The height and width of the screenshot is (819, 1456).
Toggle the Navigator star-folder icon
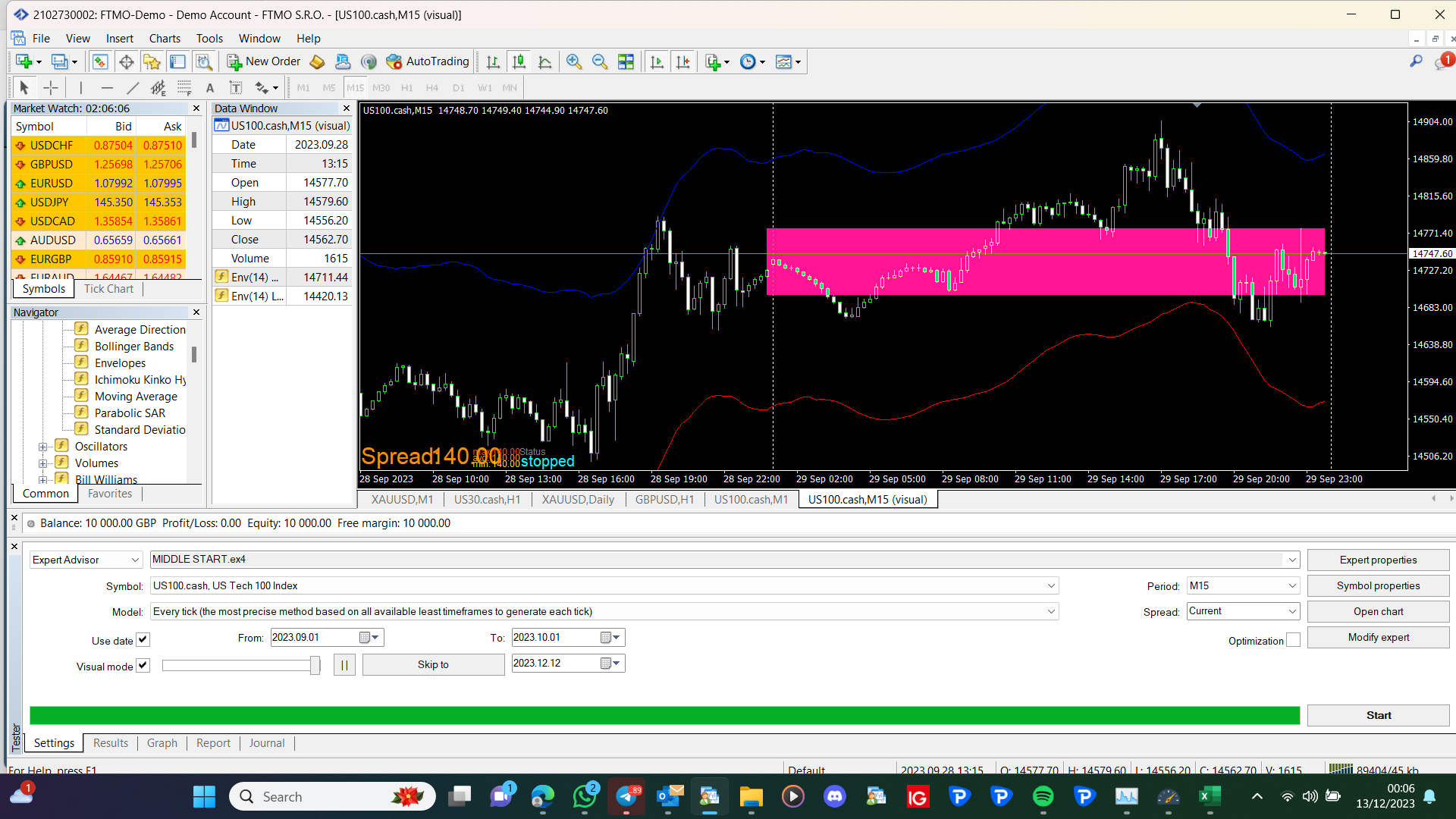click(x=152, y=62)
